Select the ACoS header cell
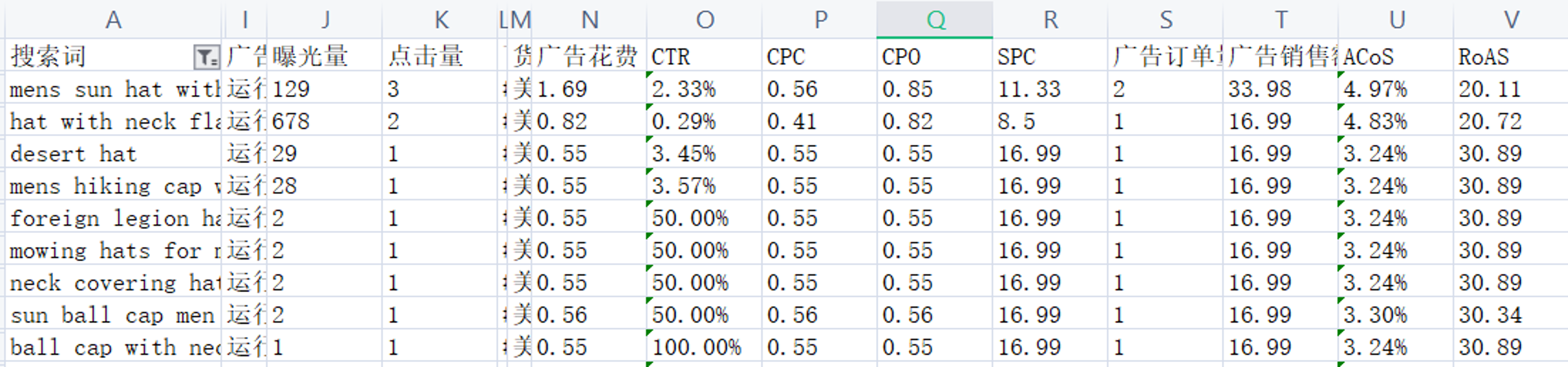Image resolution: width=1568 pixels, height=367 pixels. coord(1395,56)
